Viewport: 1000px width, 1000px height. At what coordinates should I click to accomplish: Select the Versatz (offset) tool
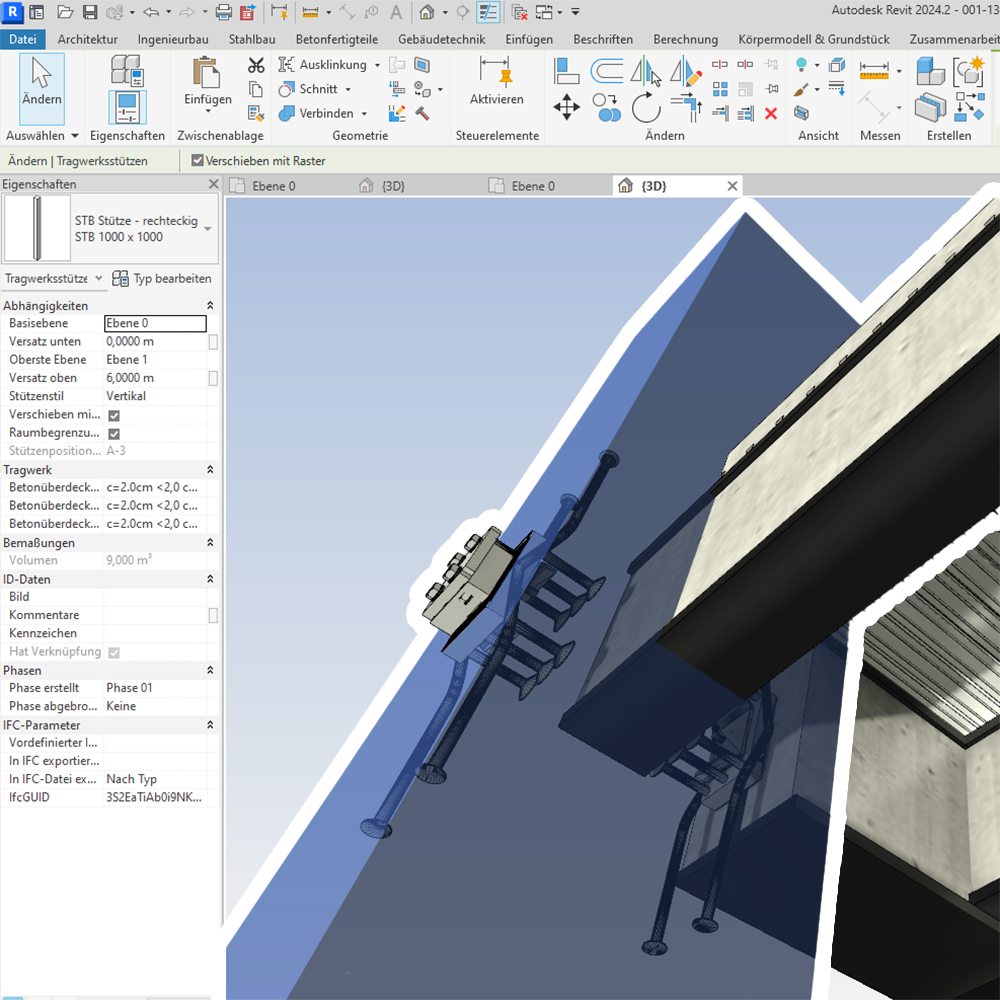[607, 70]
